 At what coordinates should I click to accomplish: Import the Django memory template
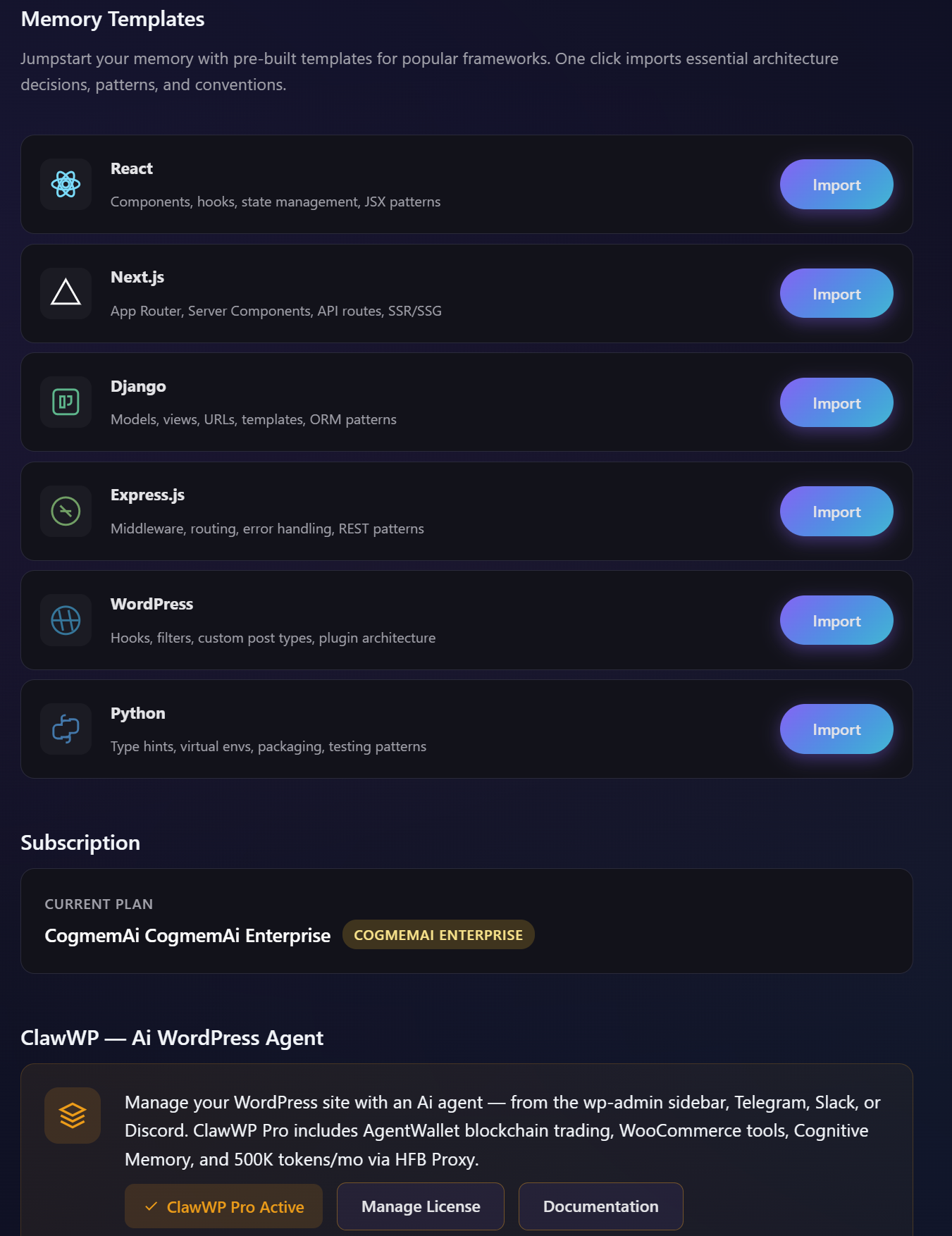(x=836, y=402)
